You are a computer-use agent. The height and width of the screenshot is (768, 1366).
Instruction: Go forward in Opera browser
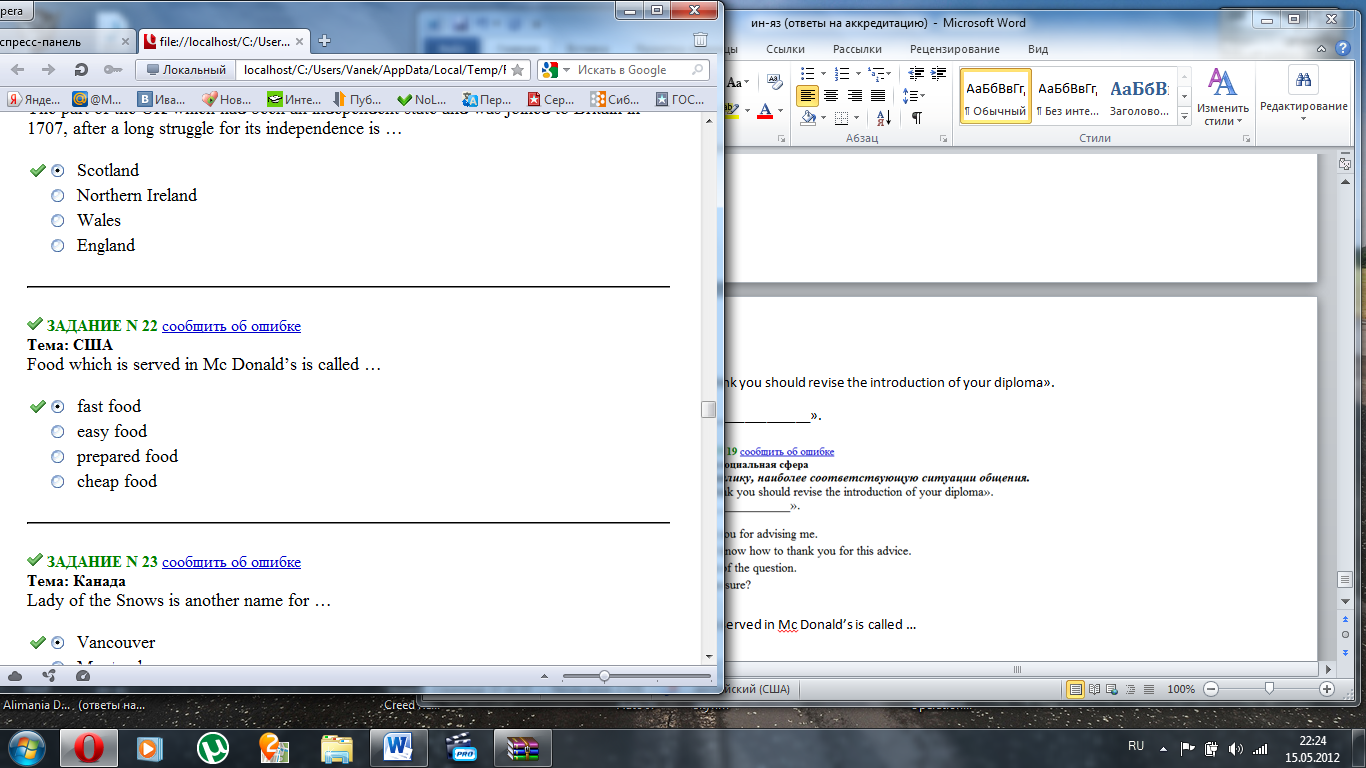pos(48,70)
